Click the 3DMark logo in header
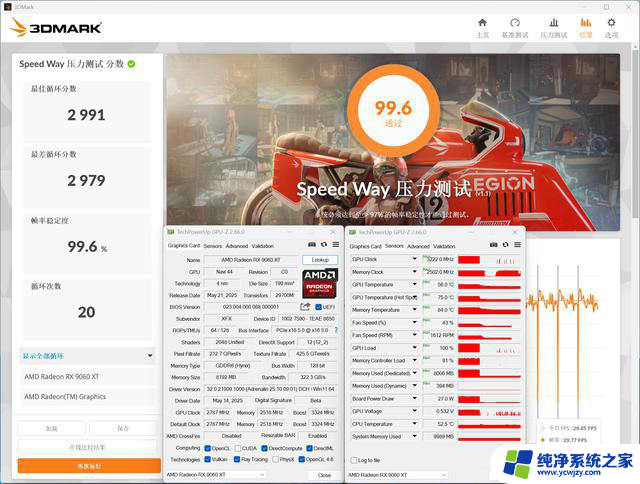This screenshot has width=640, height=484. click(56, 27)
